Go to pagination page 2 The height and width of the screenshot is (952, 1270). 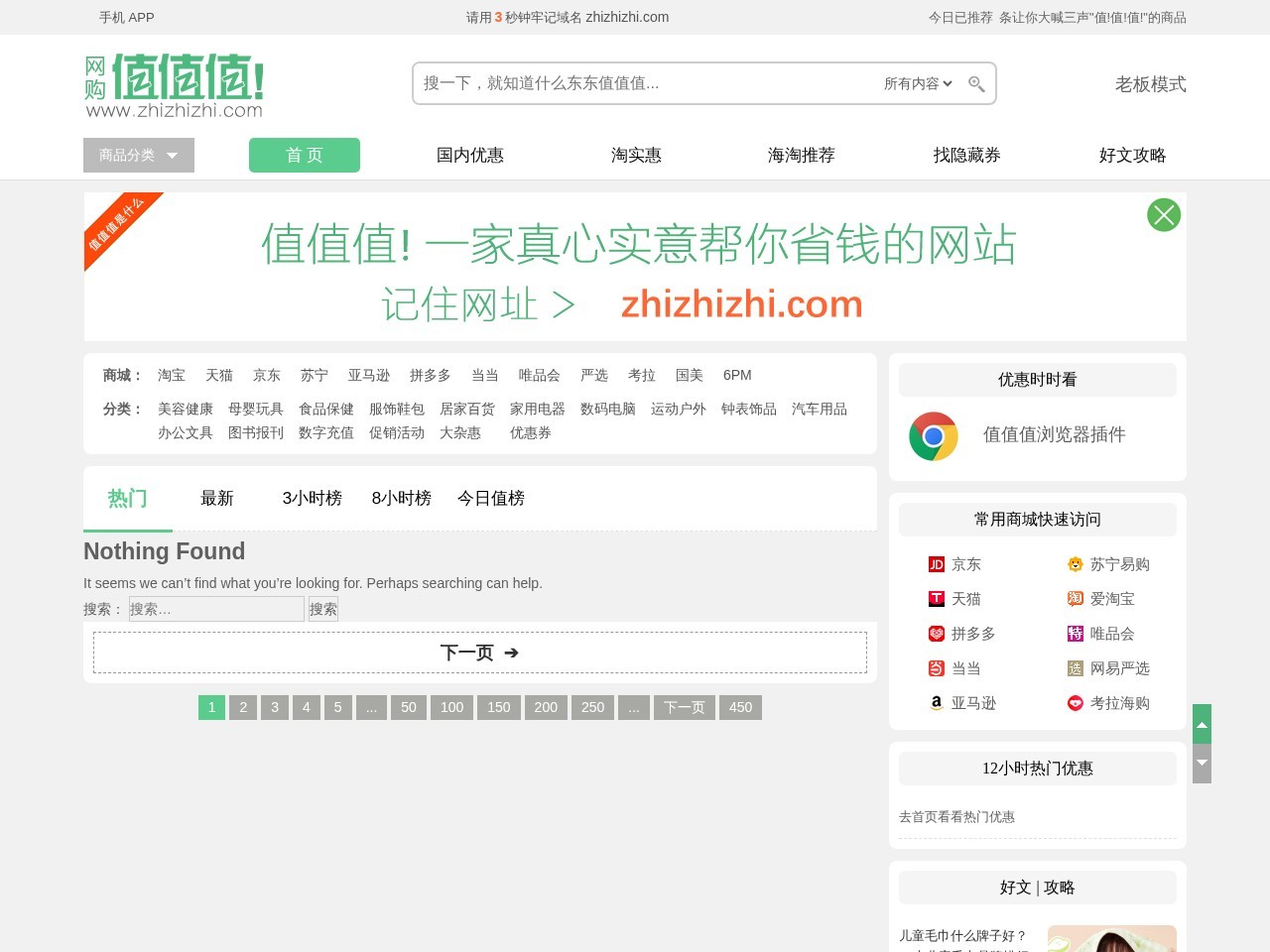click(x=243, y=707)
